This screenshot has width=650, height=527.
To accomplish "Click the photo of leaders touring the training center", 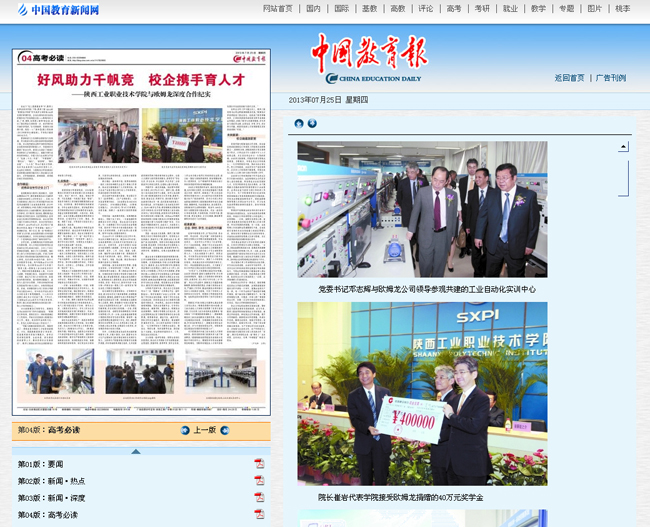I will pos(421,209).
